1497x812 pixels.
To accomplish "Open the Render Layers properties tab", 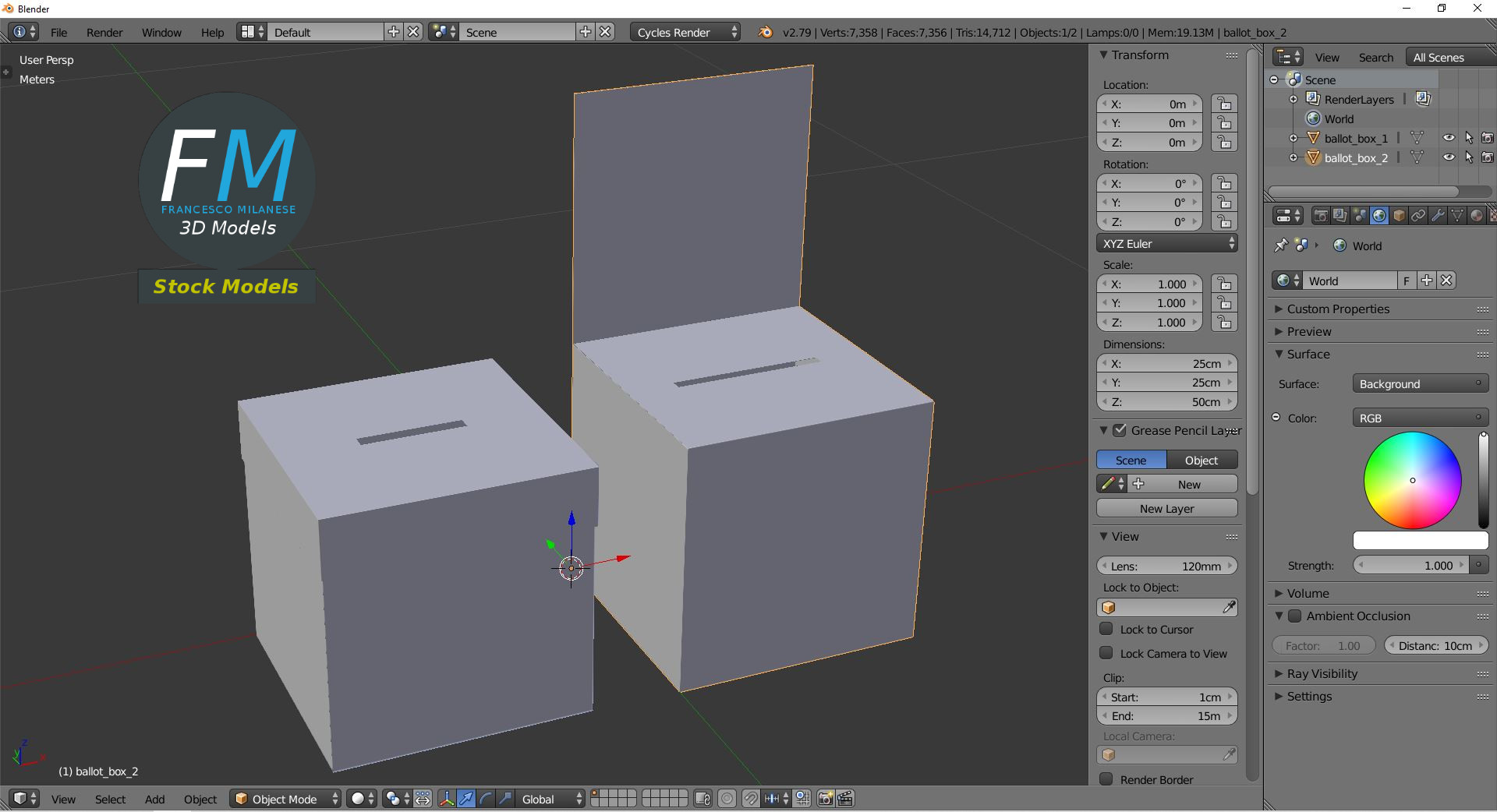I will pos(1340,215).
